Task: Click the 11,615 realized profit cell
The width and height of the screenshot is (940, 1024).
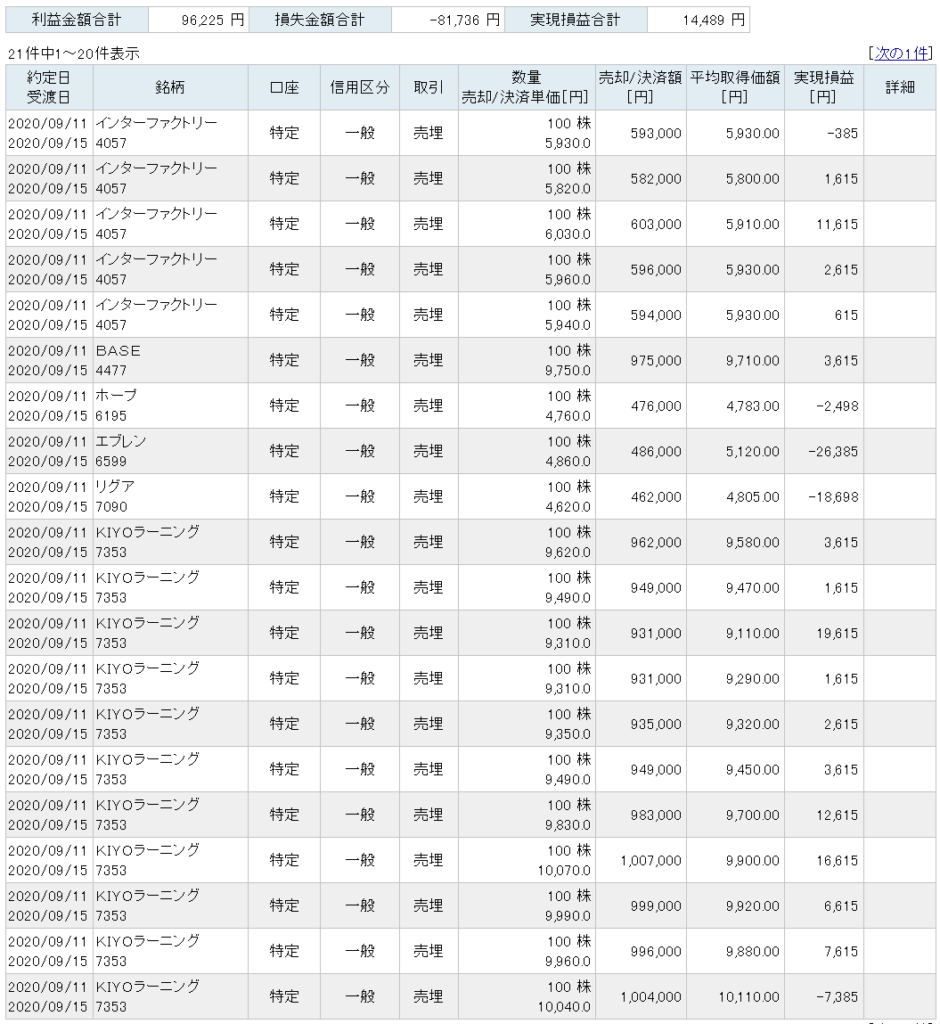Action: (824, 224)
